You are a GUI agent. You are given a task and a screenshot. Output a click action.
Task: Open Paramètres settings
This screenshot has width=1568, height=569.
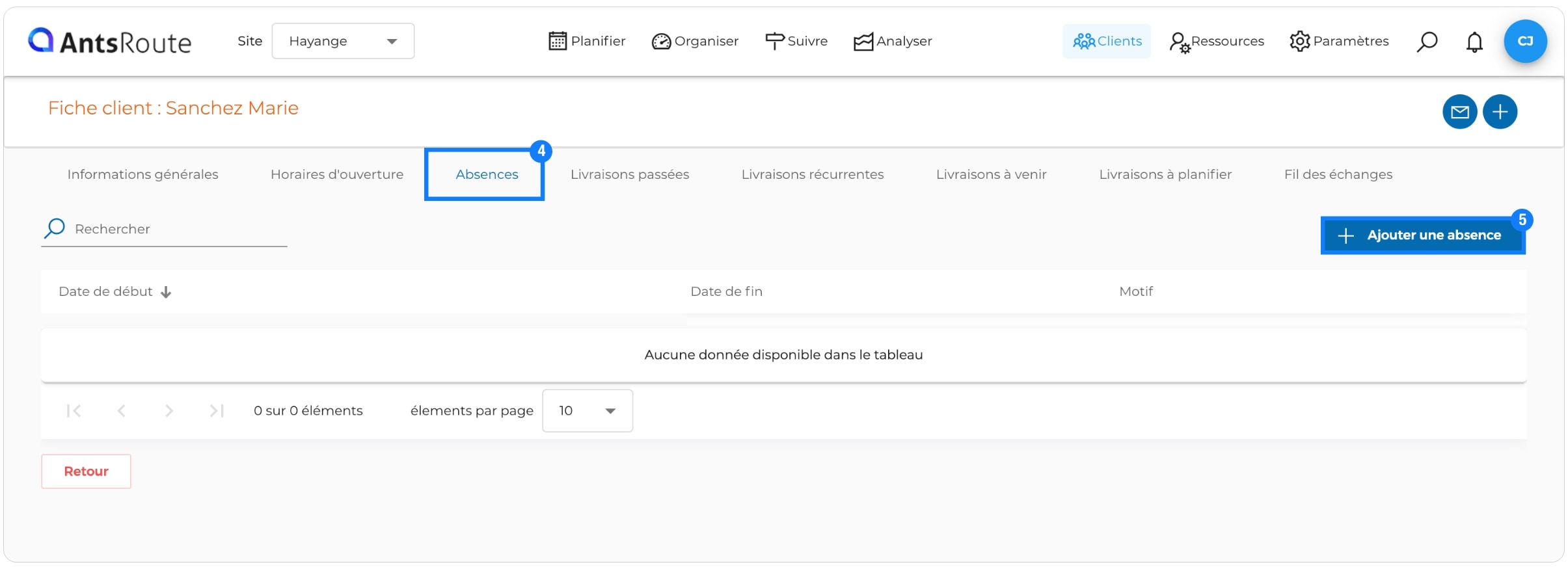pos(1339,41)
